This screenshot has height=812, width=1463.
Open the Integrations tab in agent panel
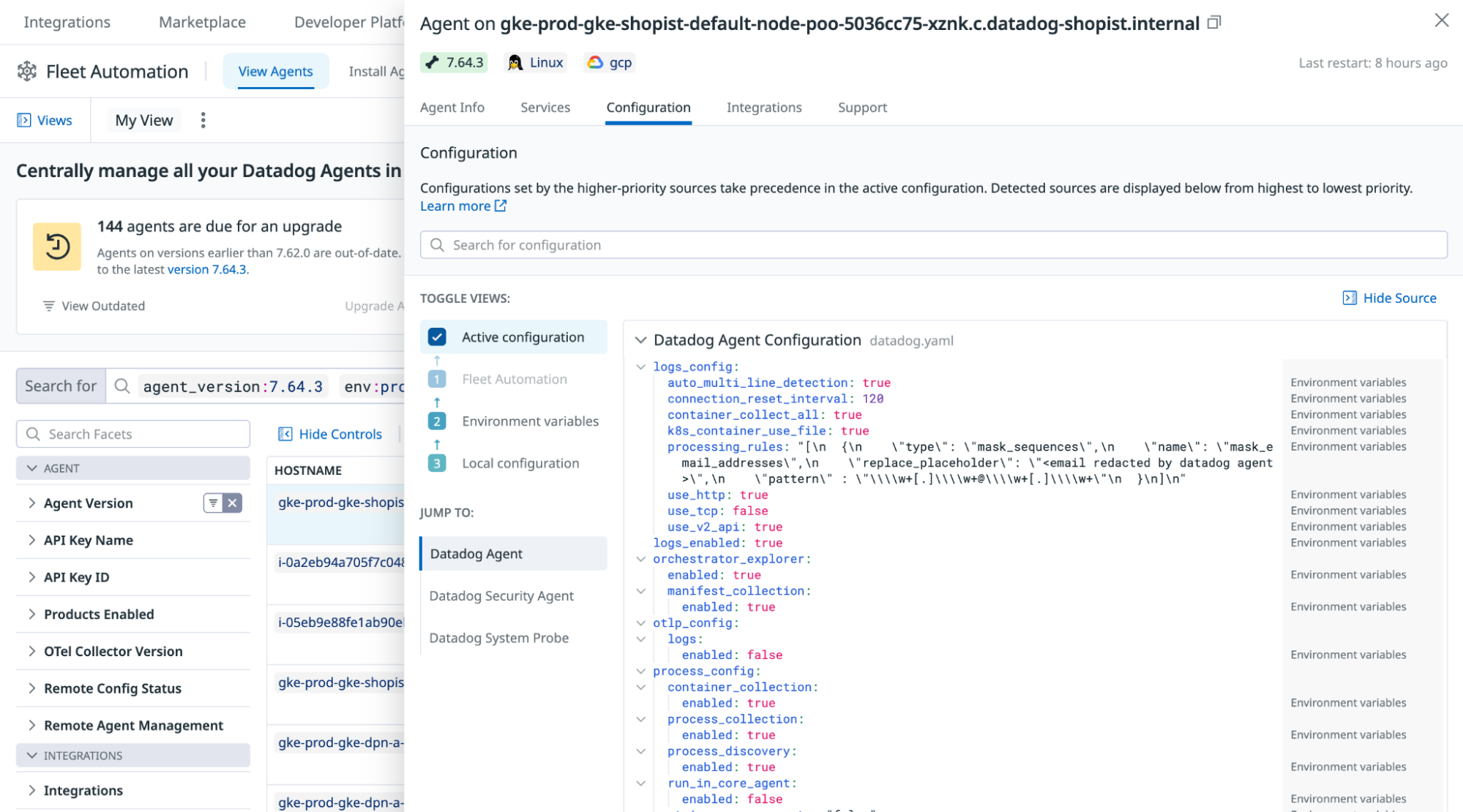pyautogui.click(x=764, y=108)
